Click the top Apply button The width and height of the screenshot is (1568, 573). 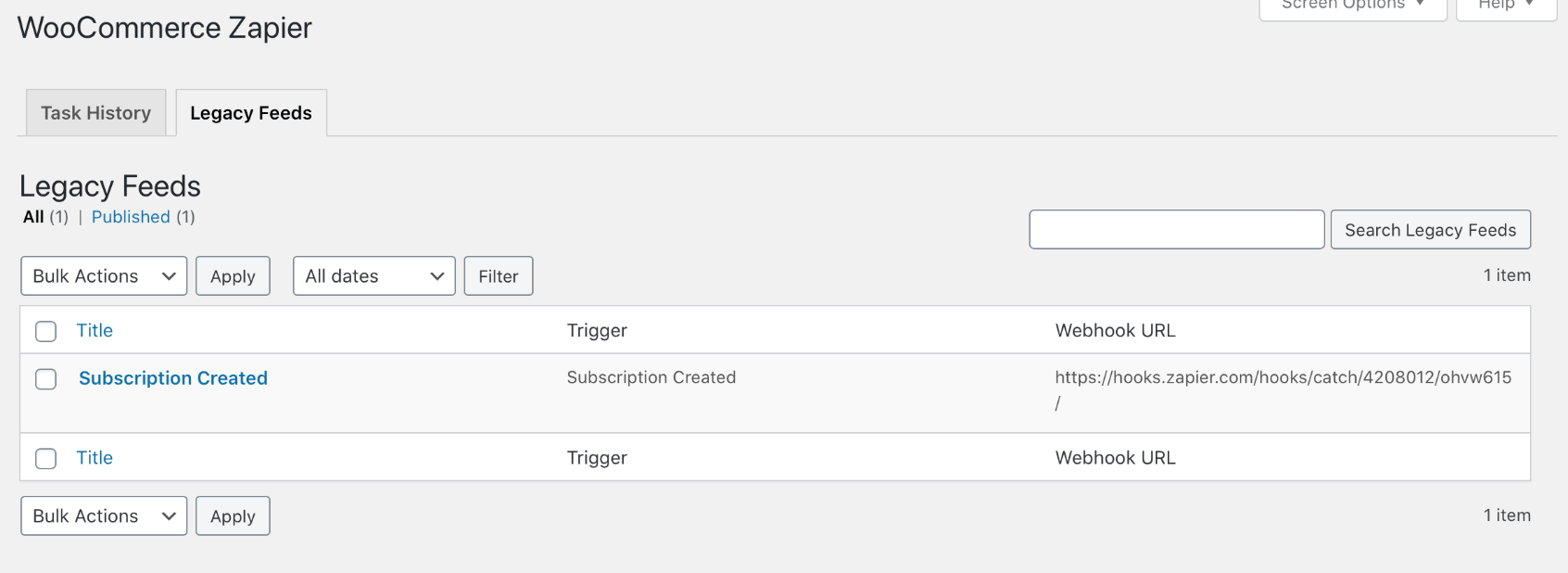pyautogui.click(x=233, y=276)
